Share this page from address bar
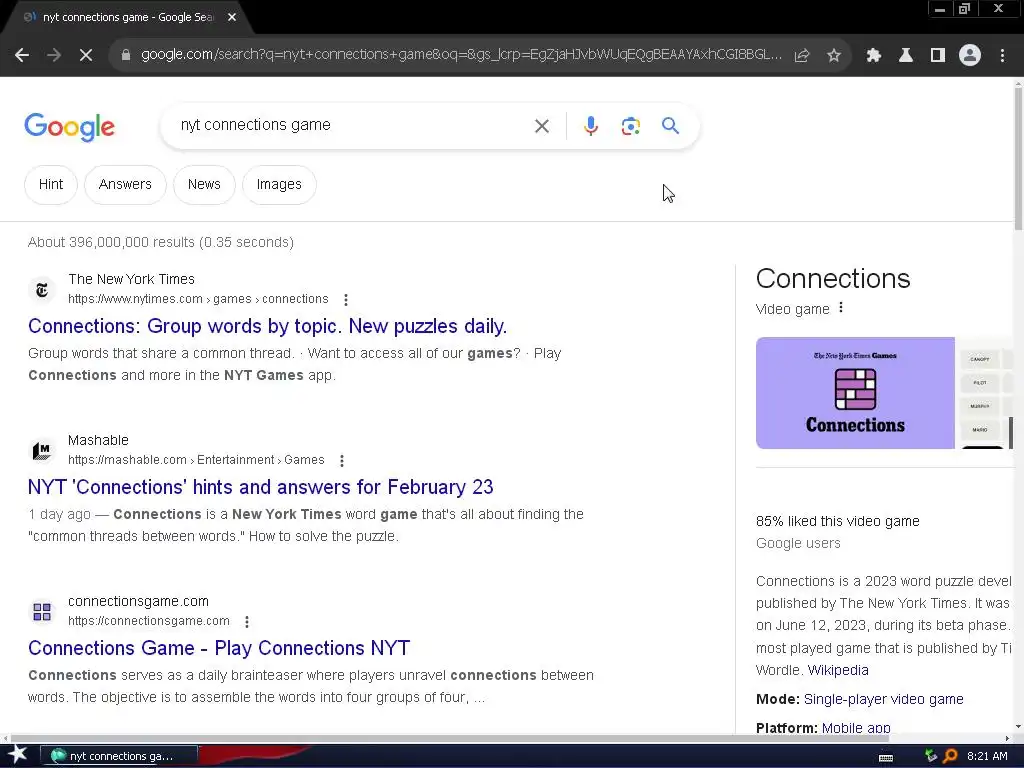The width and height of the screenshot is (1024, 768). [x=802, y=56]
